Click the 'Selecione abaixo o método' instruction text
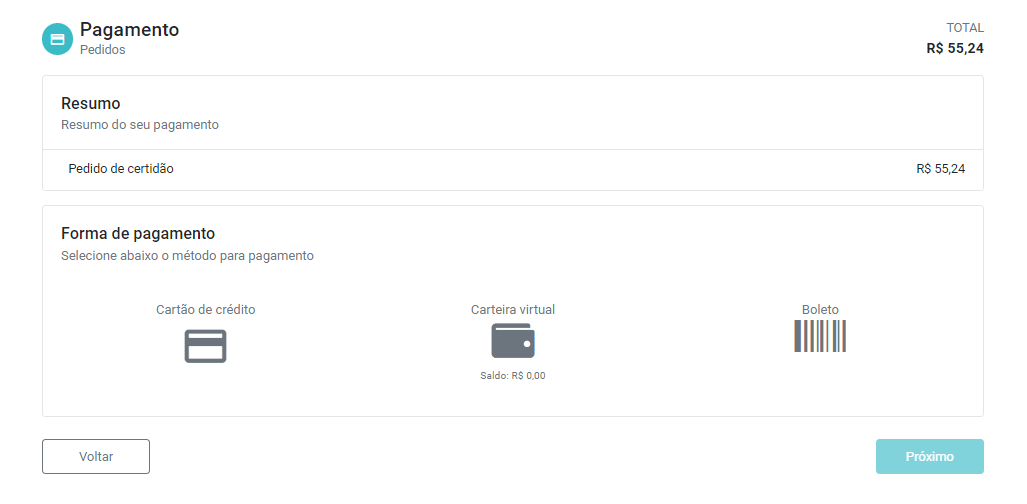Screen dimensions: 1027x504 187,256
